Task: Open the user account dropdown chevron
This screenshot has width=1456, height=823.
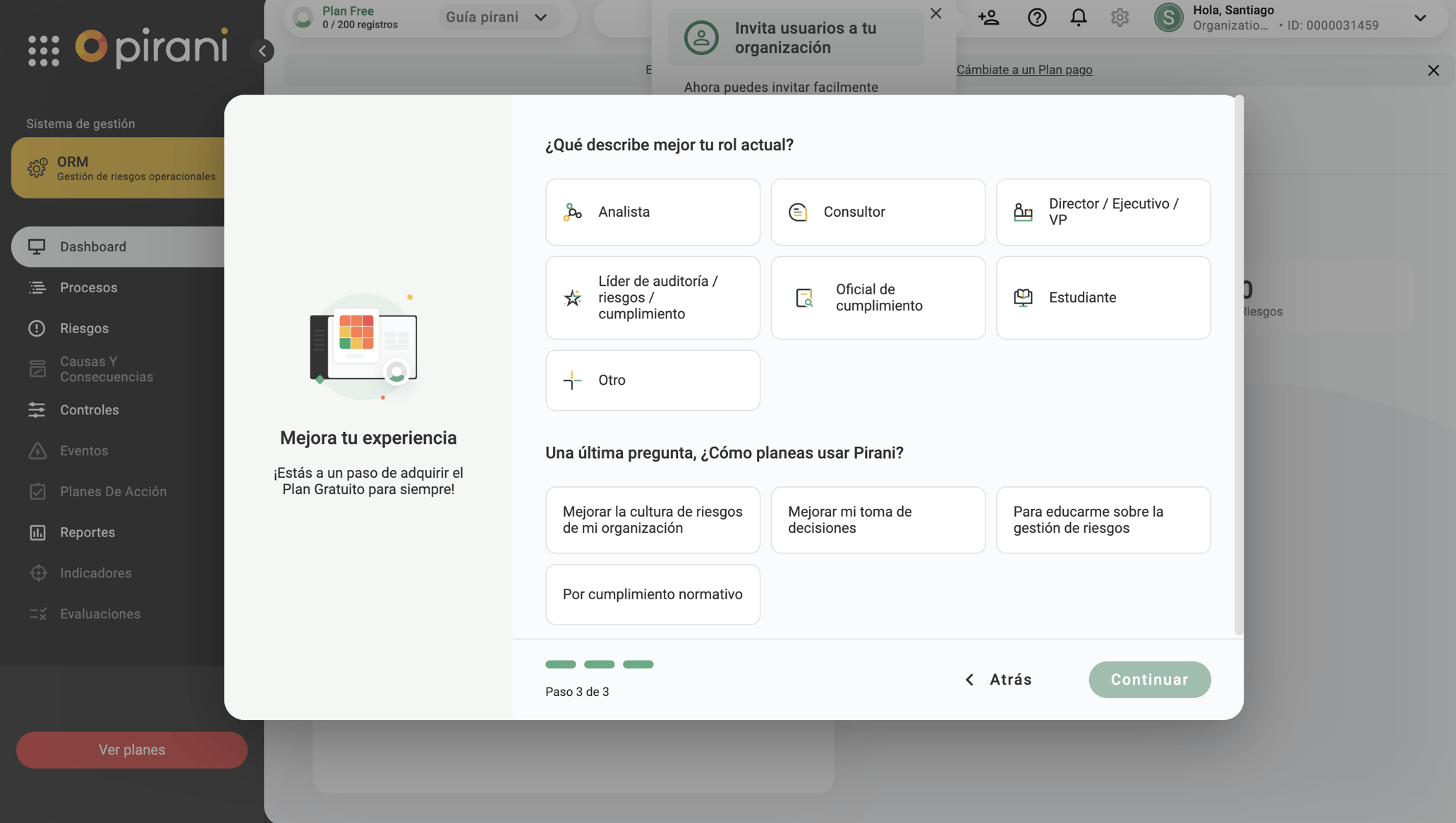Action: coord(1420,18)
